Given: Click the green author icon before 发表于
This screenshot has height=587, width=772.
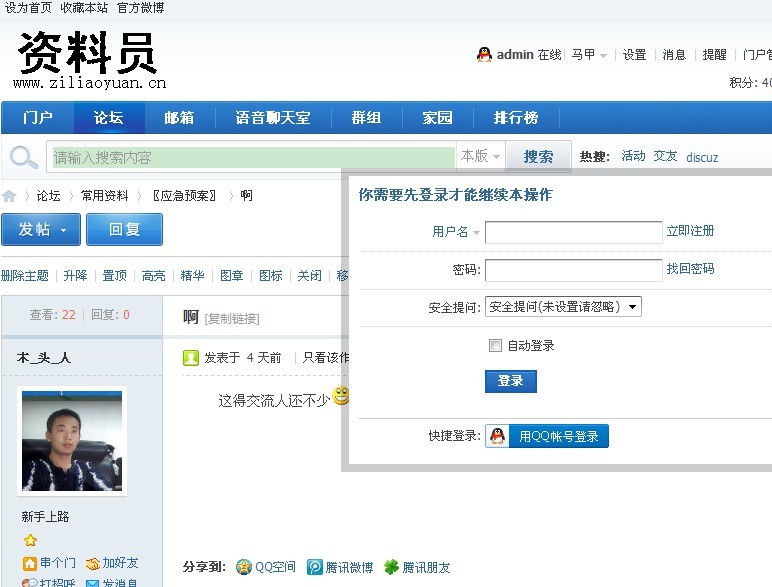Looking at the screenshot, I should click(x=191, y=358).
